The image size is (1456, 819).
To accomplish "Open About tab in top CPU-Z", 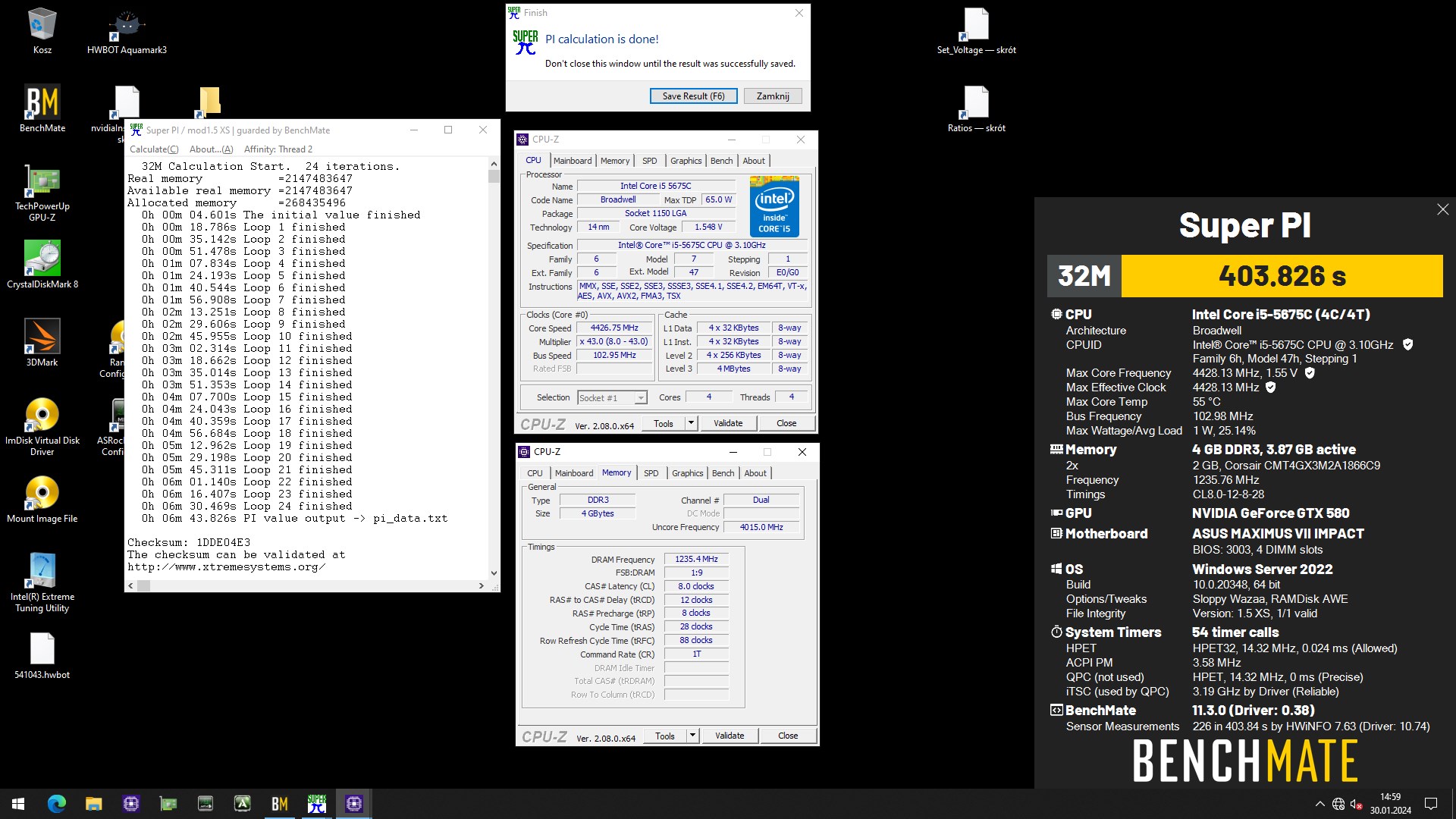I will (x=753, y=161).
